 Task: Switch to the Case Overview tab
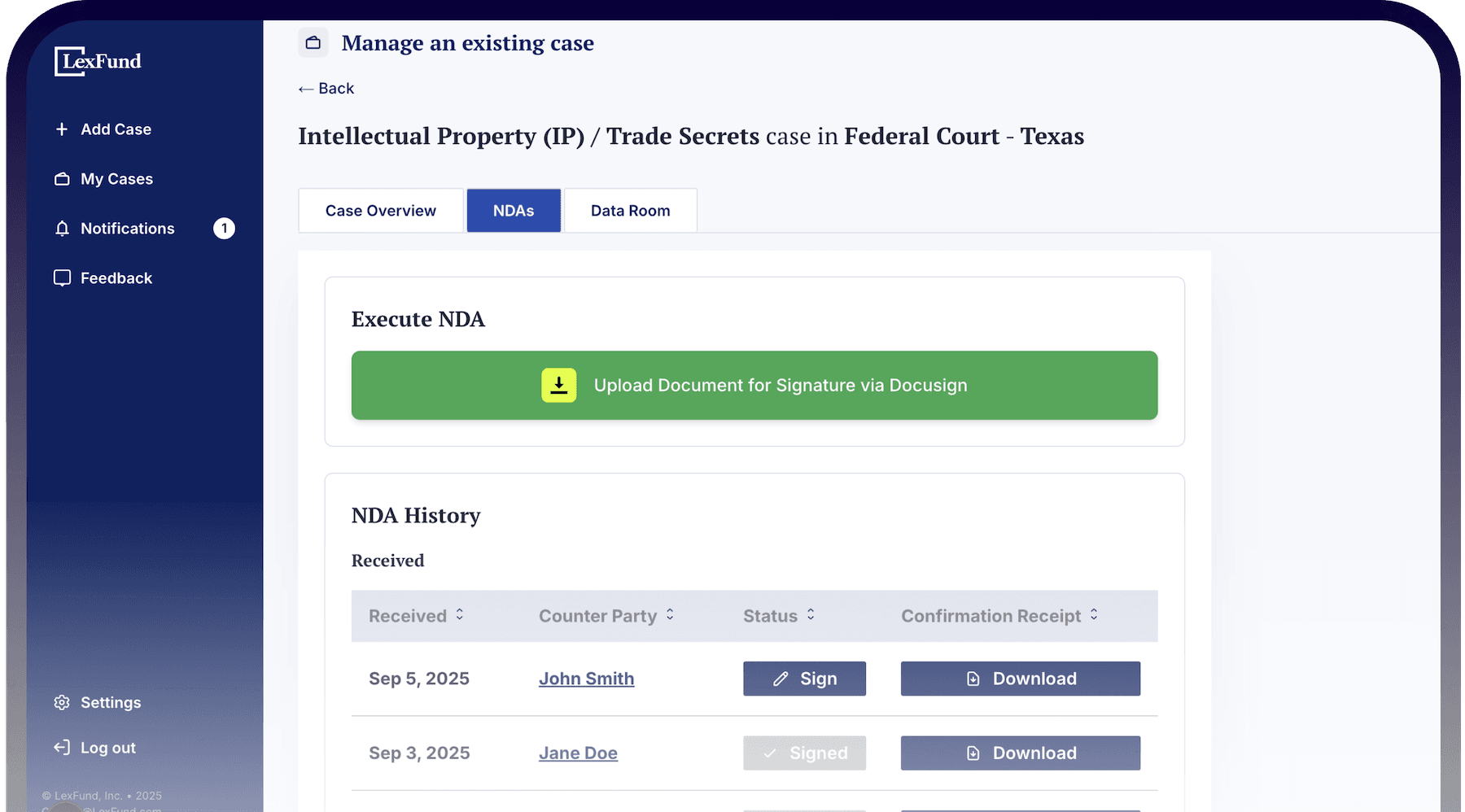(380, 210)
